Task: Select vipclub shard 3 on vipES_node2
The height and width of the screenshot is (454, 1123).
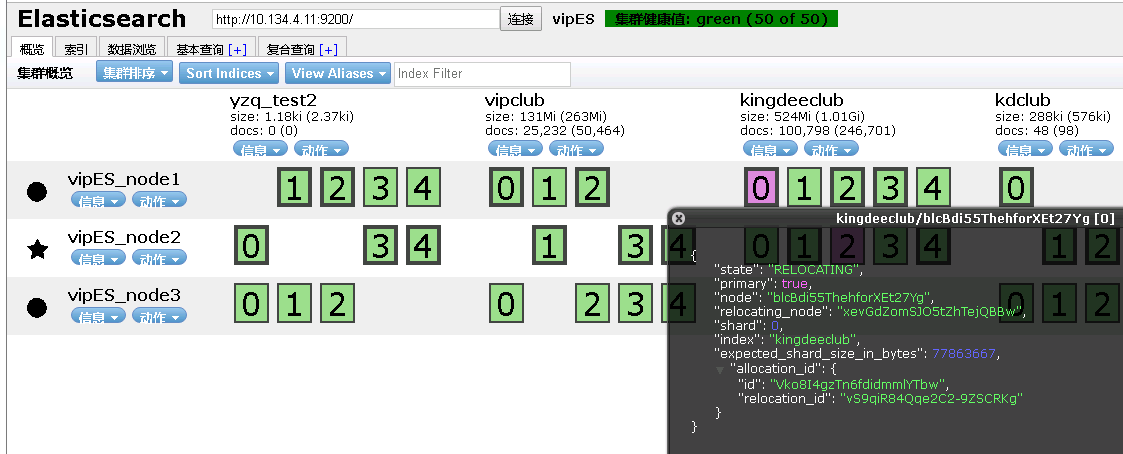Action: tap(635, 246)
